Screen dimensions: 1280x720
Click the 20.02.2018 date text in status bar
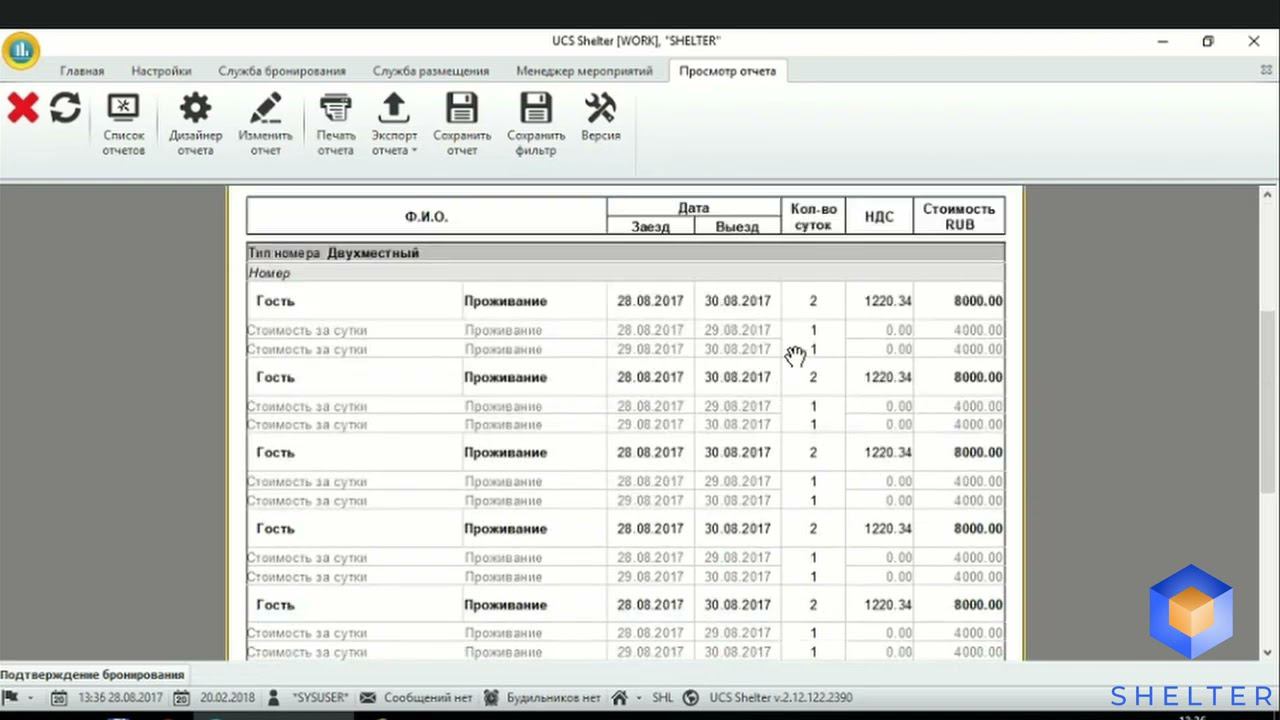[x=227, y=698]
